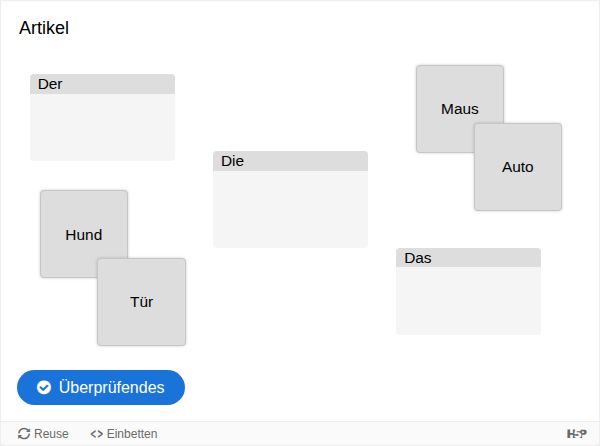Click the checkmark icon on Überprüfendes button
The image size is (600, 446).
point(44,388)
